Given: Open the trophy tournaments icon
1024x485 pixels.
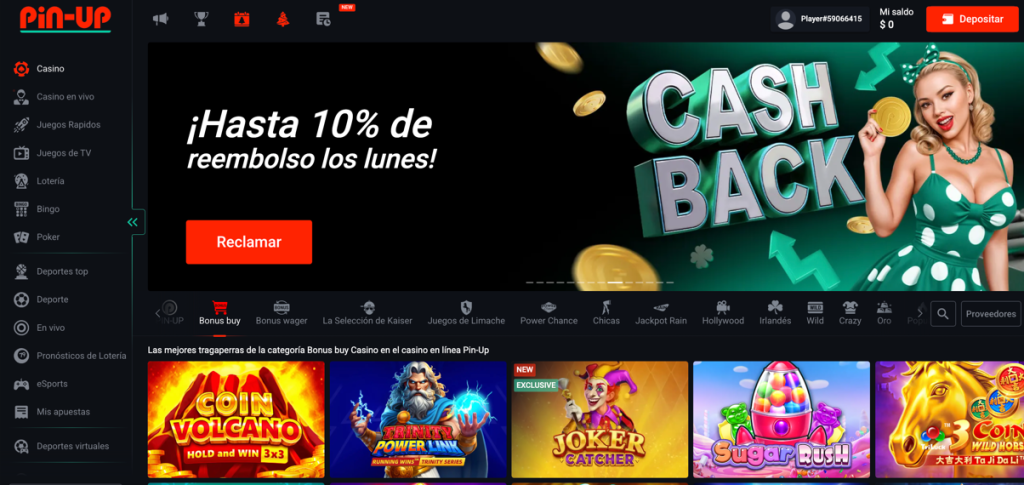Looking at the screenshot, I should 201,19.
